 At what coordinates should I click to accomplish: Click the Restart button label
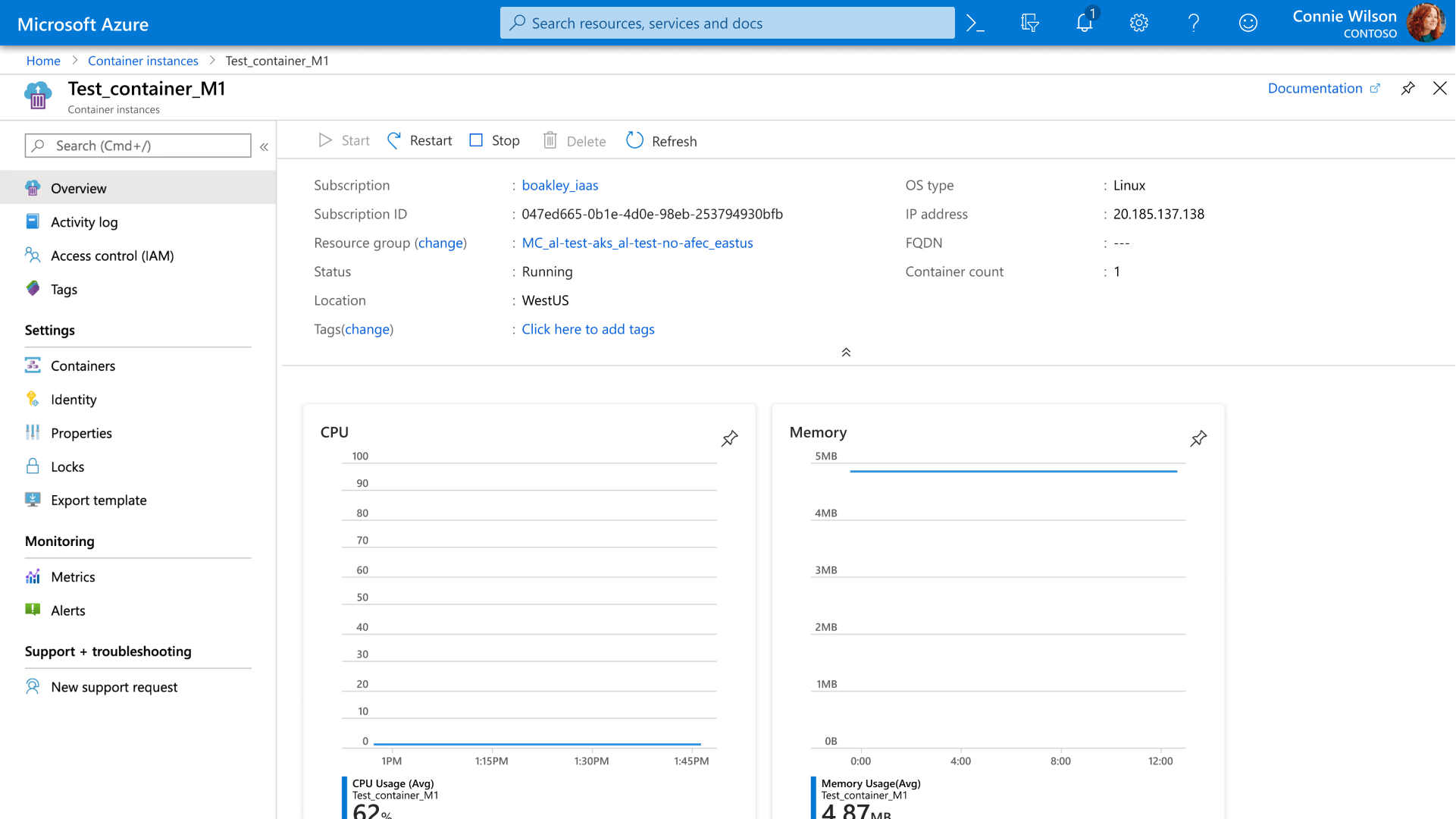(431, 140)
